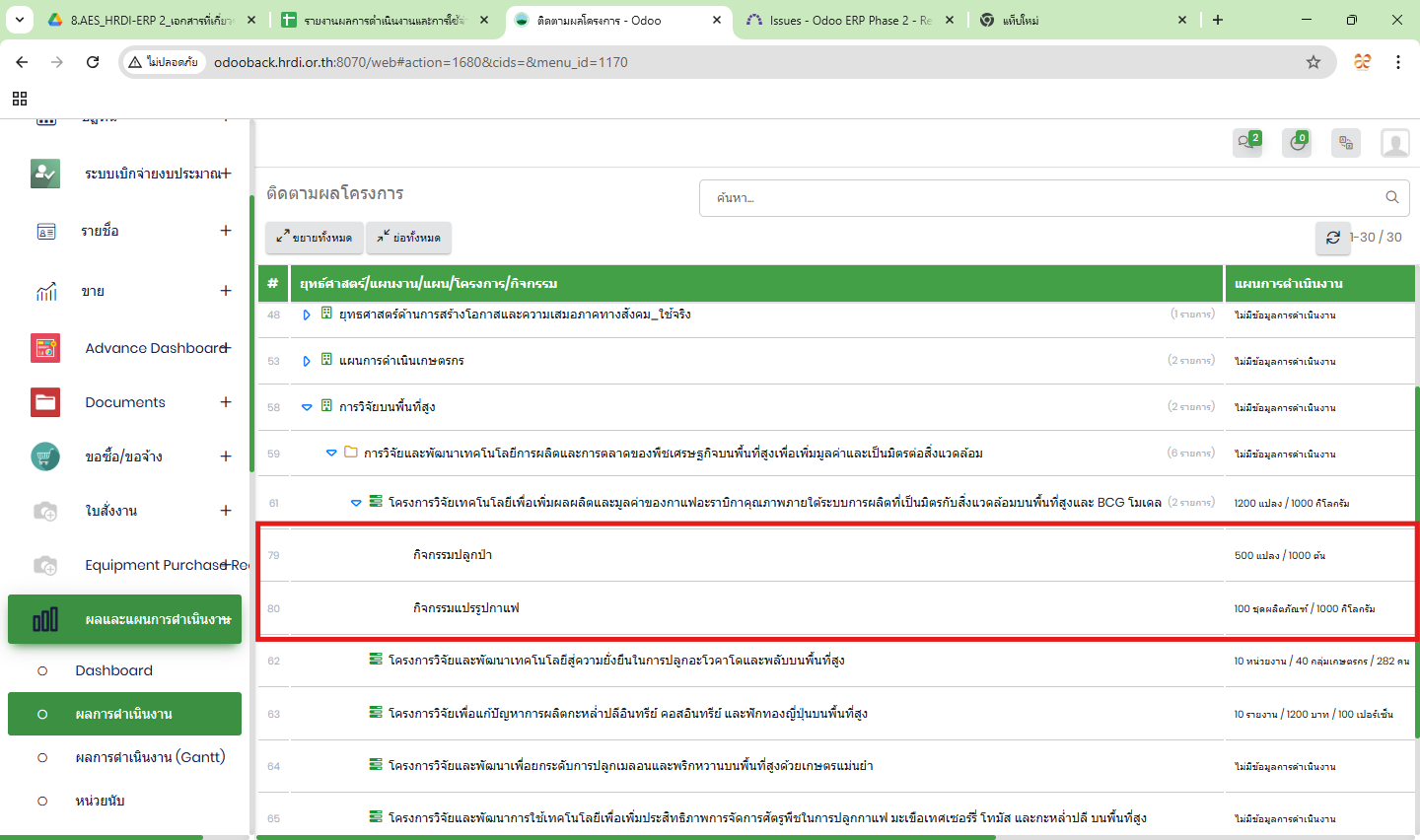The height and width of the screenshot is (840, 1420).
Task: Open the messaging conversations icon
Action: pos(1246,143)
